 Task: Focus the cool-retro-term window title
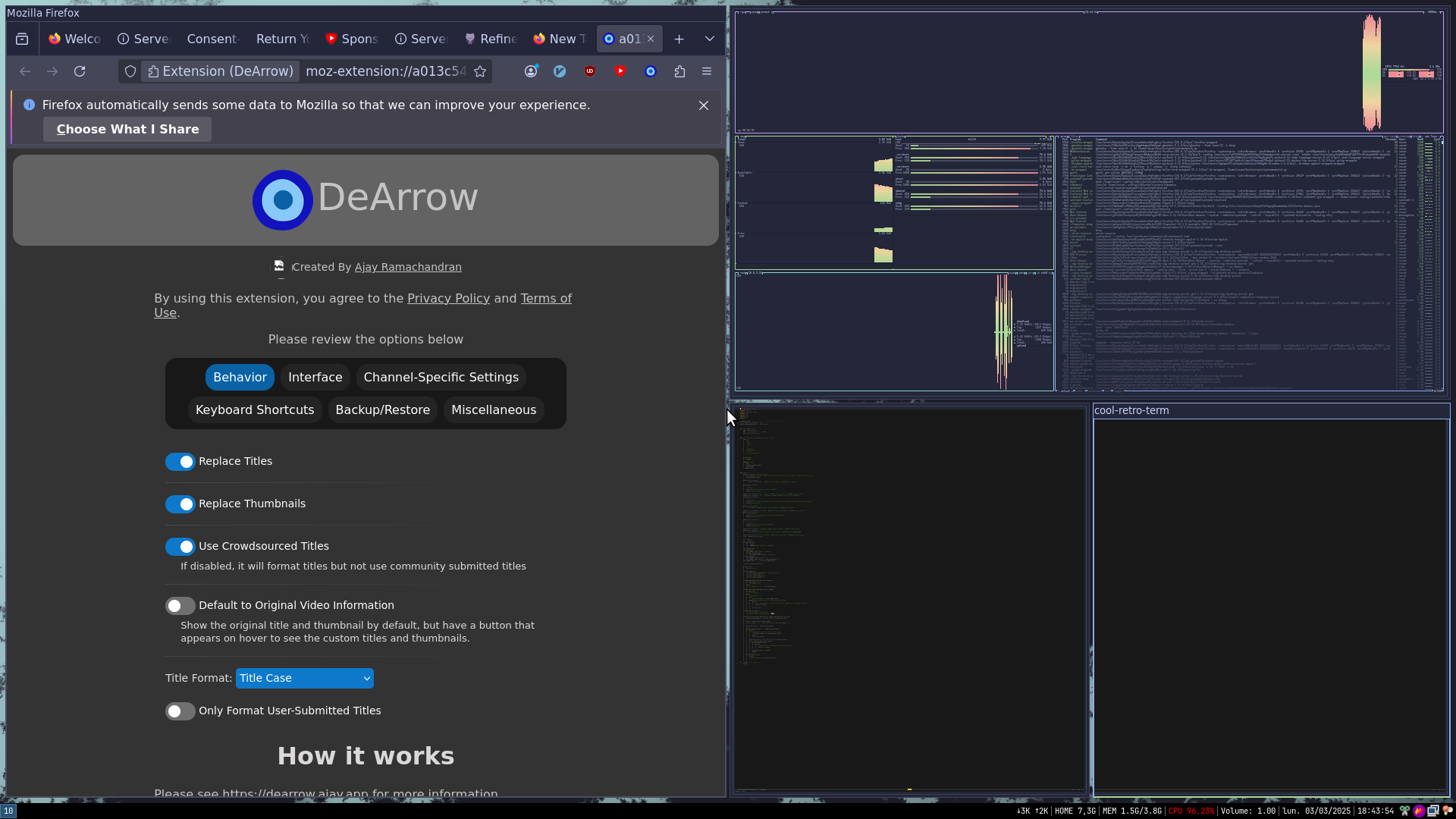pos(1131,411)
